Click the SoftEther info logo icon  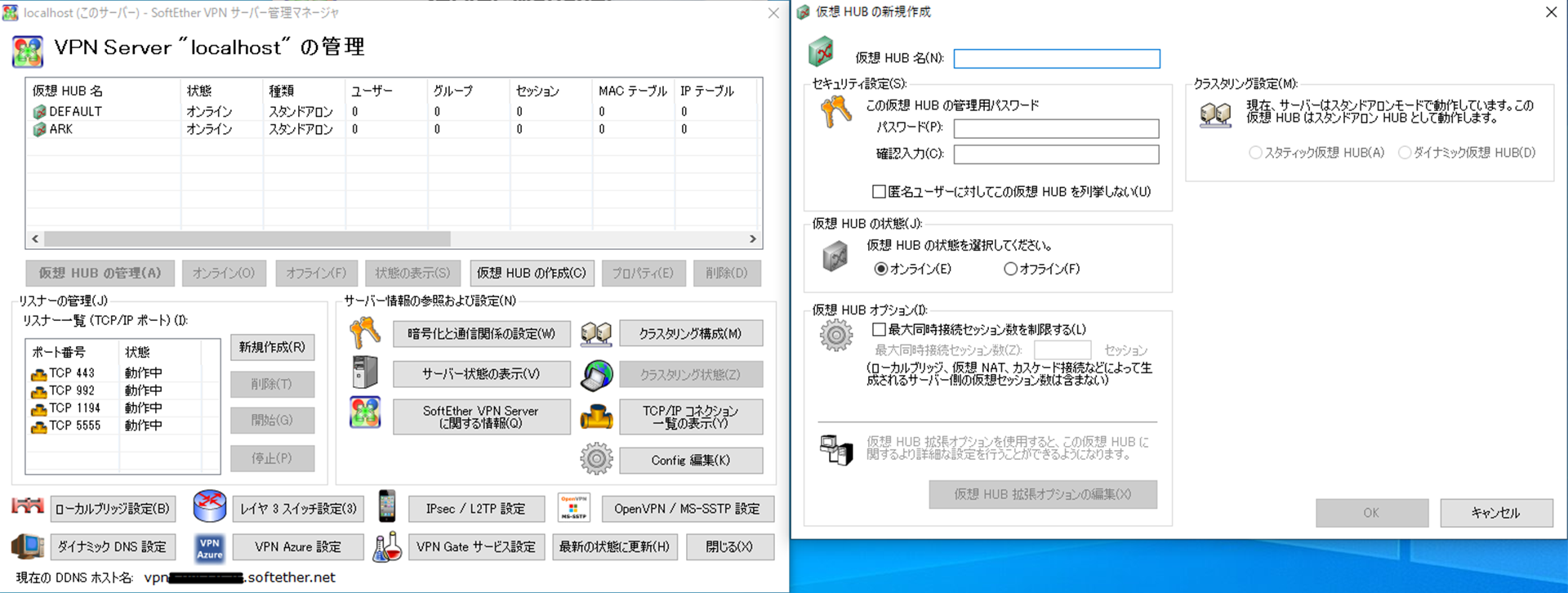(x=365, y=412)
